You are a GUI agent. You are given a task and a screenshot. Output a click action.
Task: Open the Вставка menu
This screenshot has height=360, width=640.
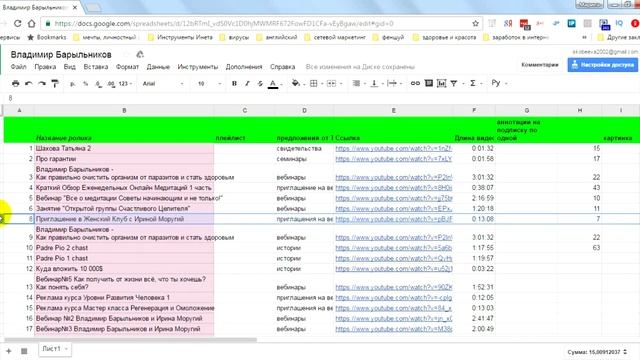tap(96, 67)
